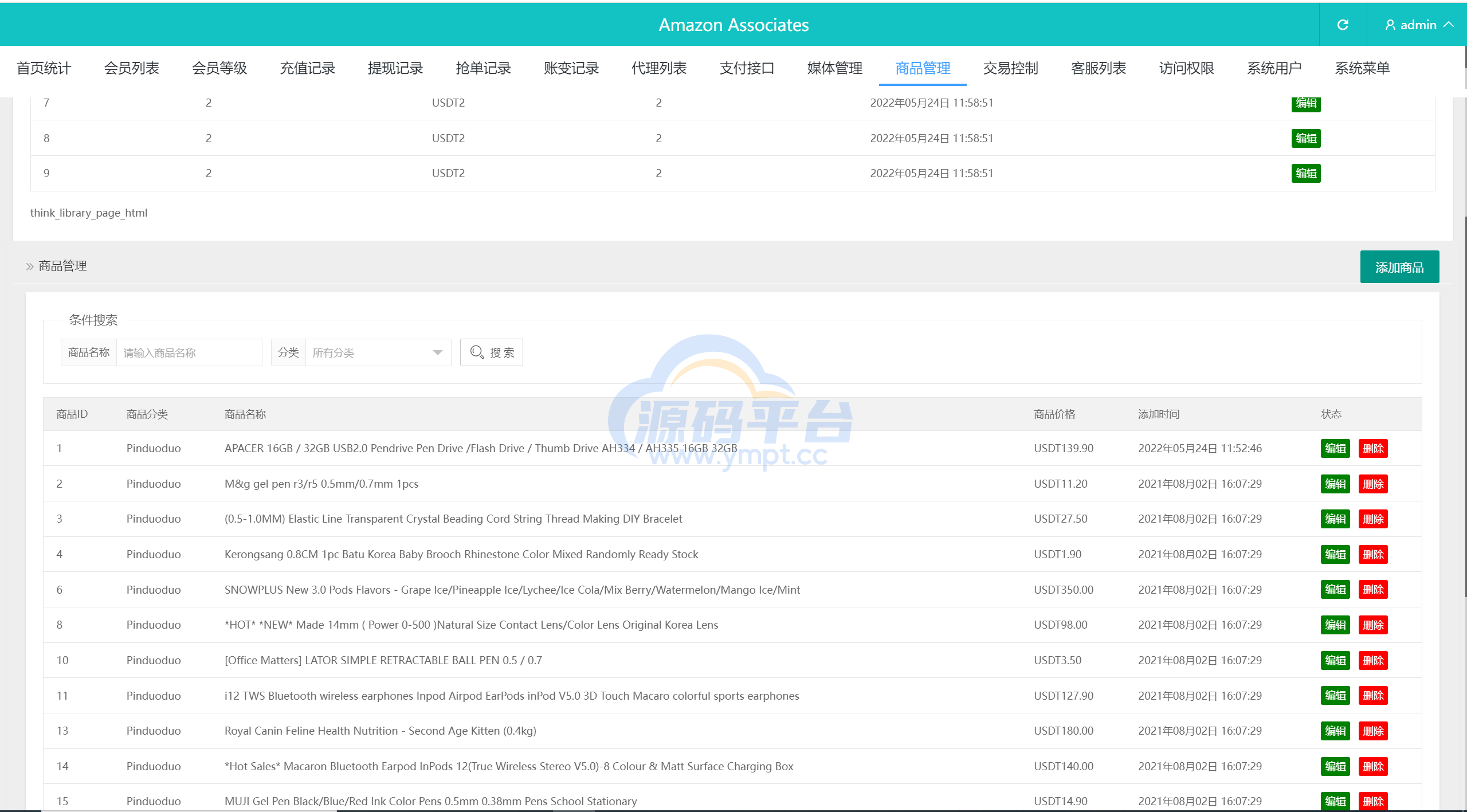Screen dimensions: 1467x812
Task: Switch to 会员等级 tab
Action: [x=219, y=68]
